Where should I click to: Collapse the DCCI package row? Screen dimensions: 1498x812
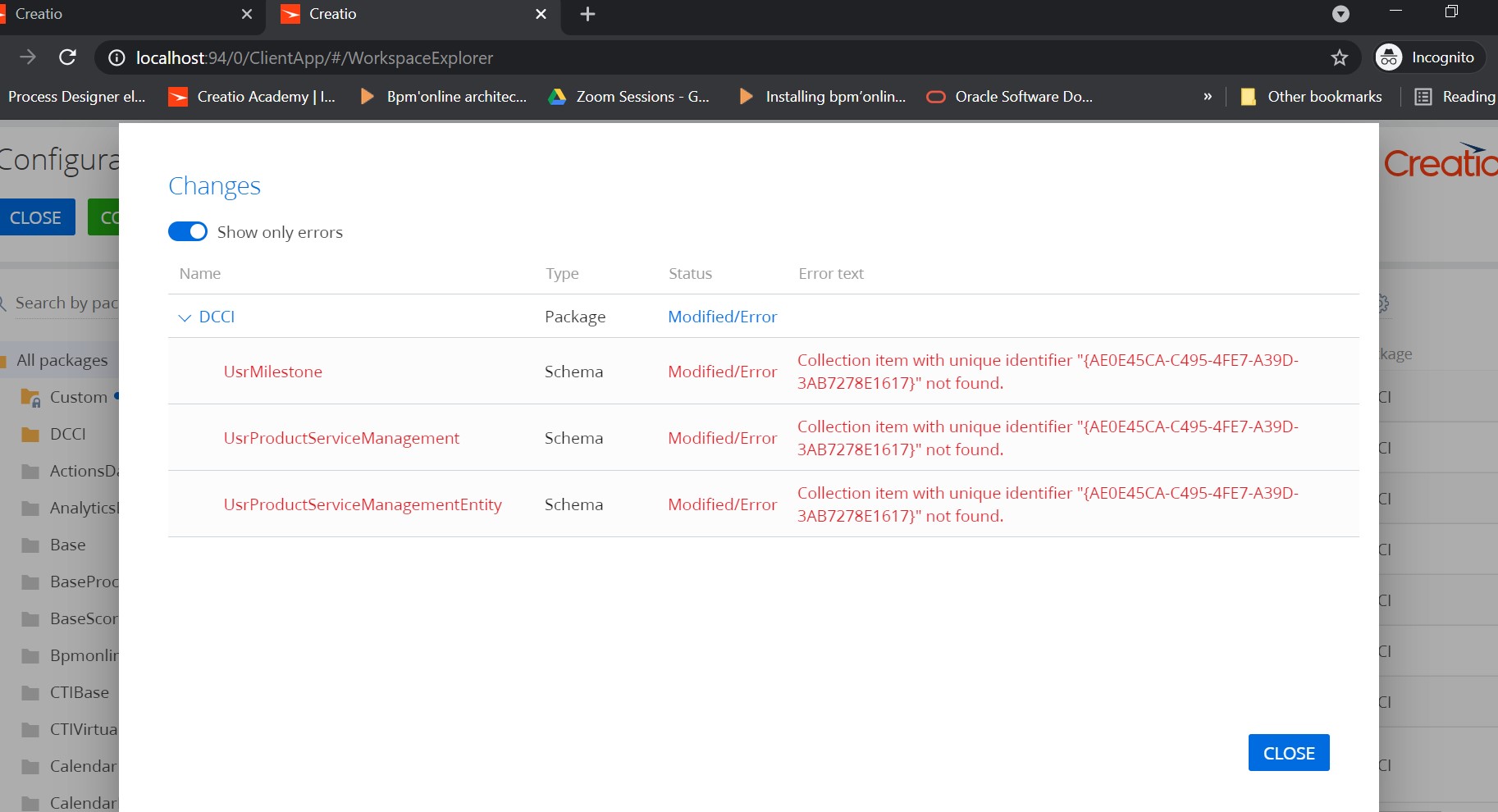(185, 317)
